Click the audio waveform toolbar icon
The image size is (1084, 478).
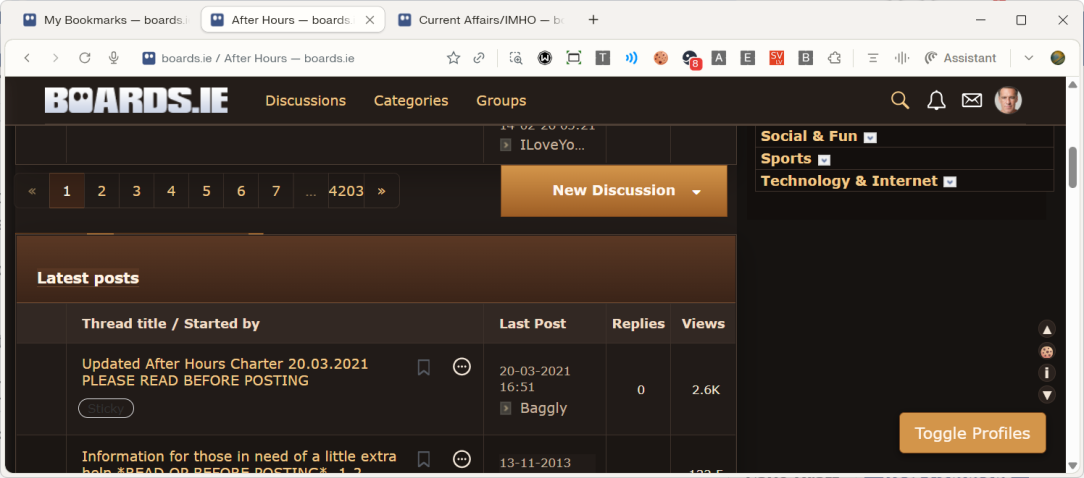click(901, 58)
